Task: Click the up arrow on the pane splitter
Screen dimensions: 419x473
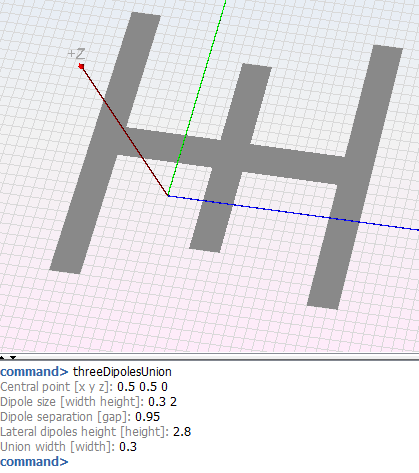Action: point(2,357)
